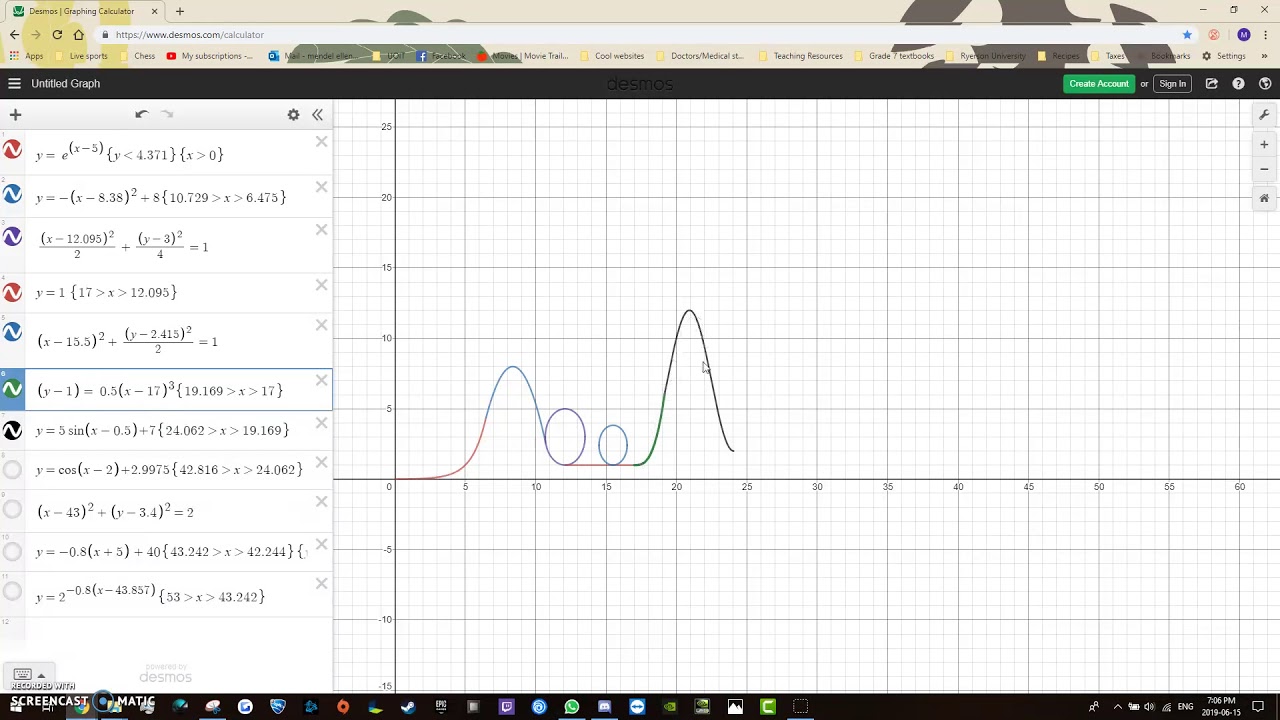The width and height of the screenshot is (1280, 720).
Task: Click the Add Item plus button
Action: tap(15, 115)
